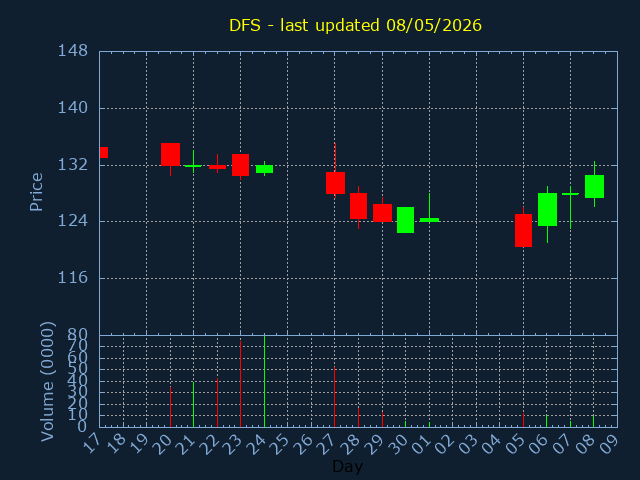This screenshot has height=480, width=640.
Task: Click day label 03 on the x-axis
Action: [470, 444]
